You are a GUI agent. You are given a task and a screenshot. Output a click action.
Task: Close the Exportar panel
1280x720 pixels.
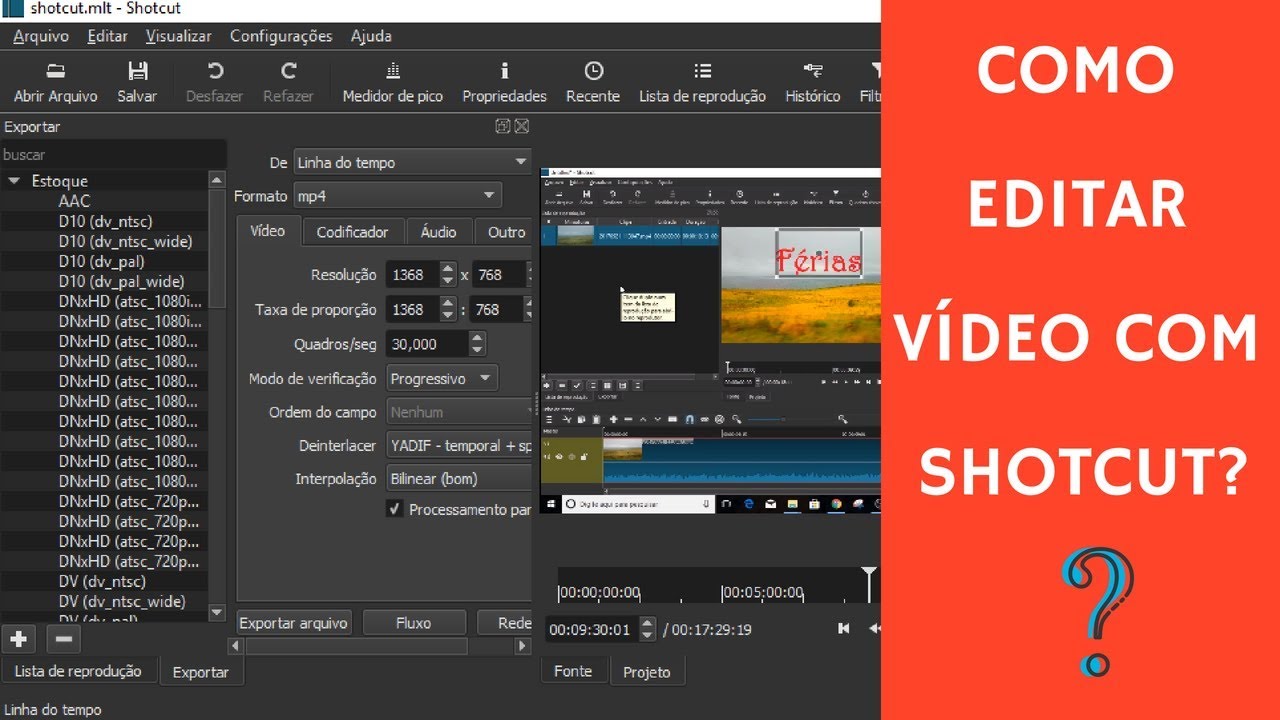(521, 126)
